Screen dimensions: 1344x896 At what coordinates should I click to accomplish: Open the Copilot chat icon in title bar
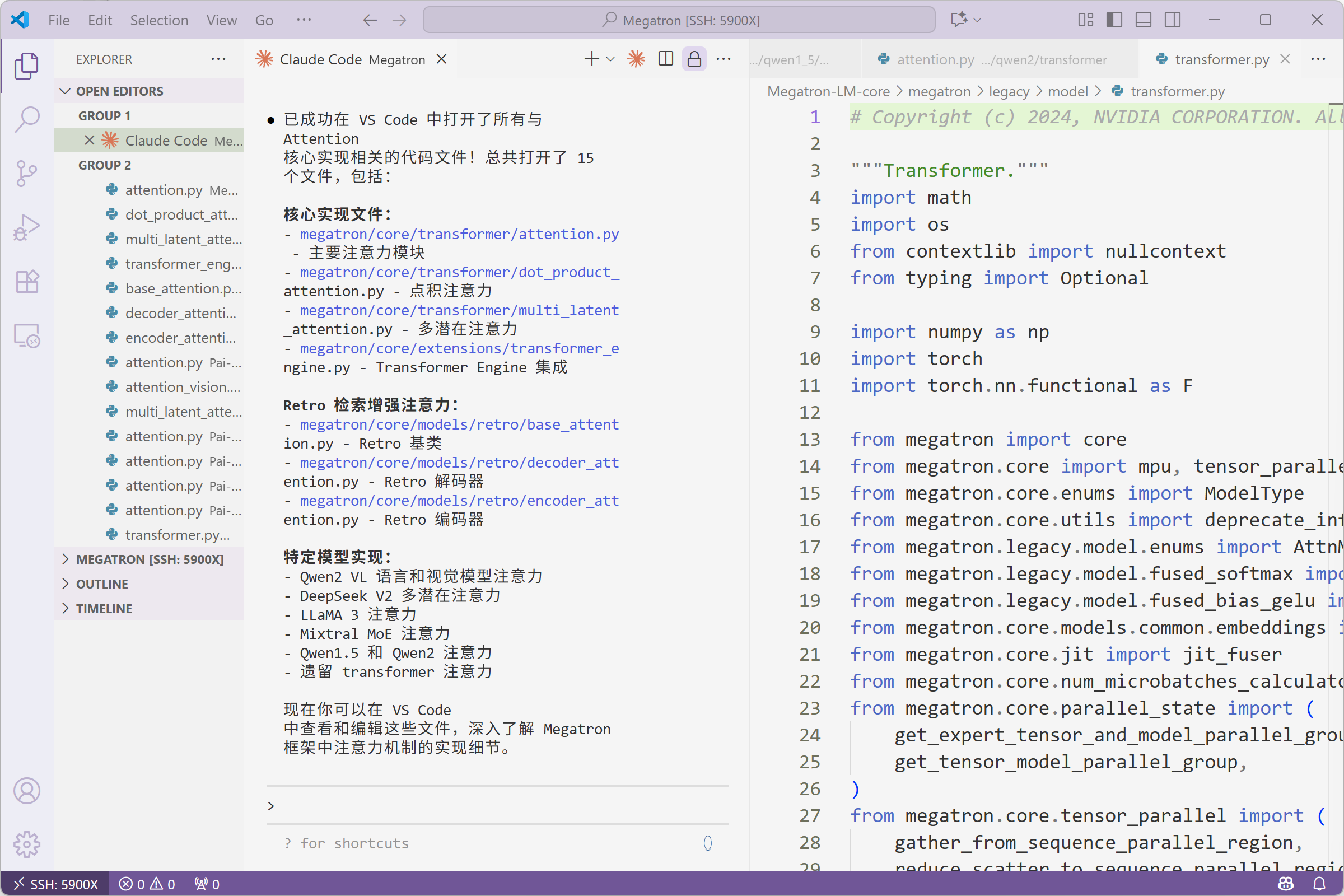coord(958,20)
